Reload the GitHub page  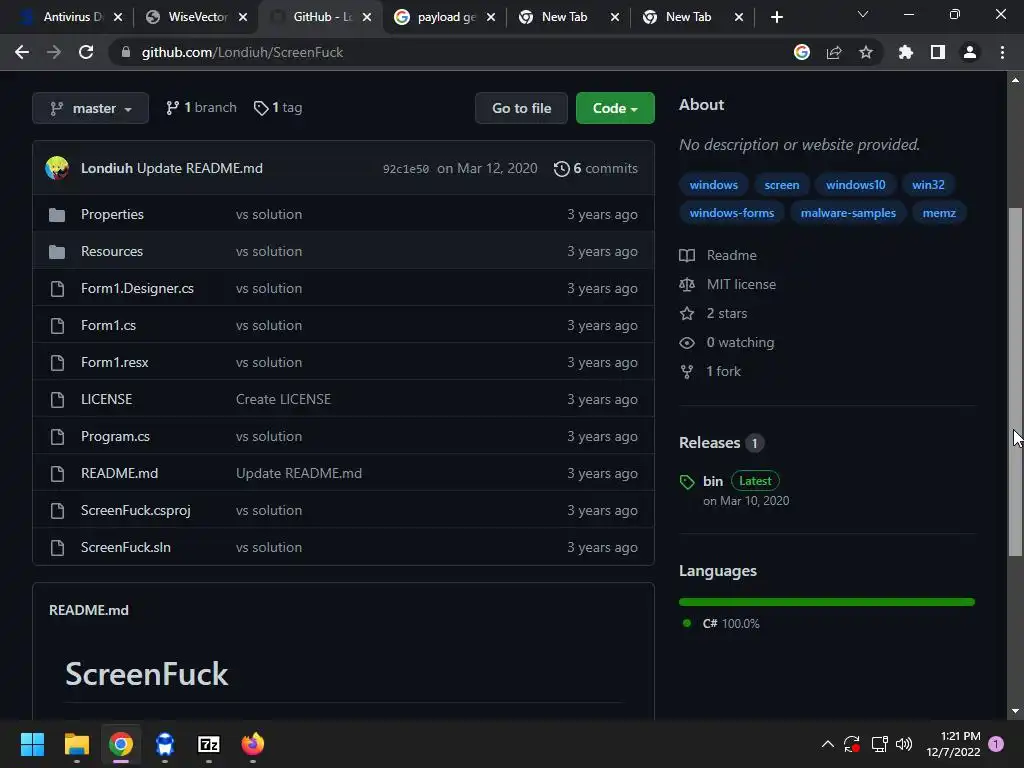pos(86,52)
